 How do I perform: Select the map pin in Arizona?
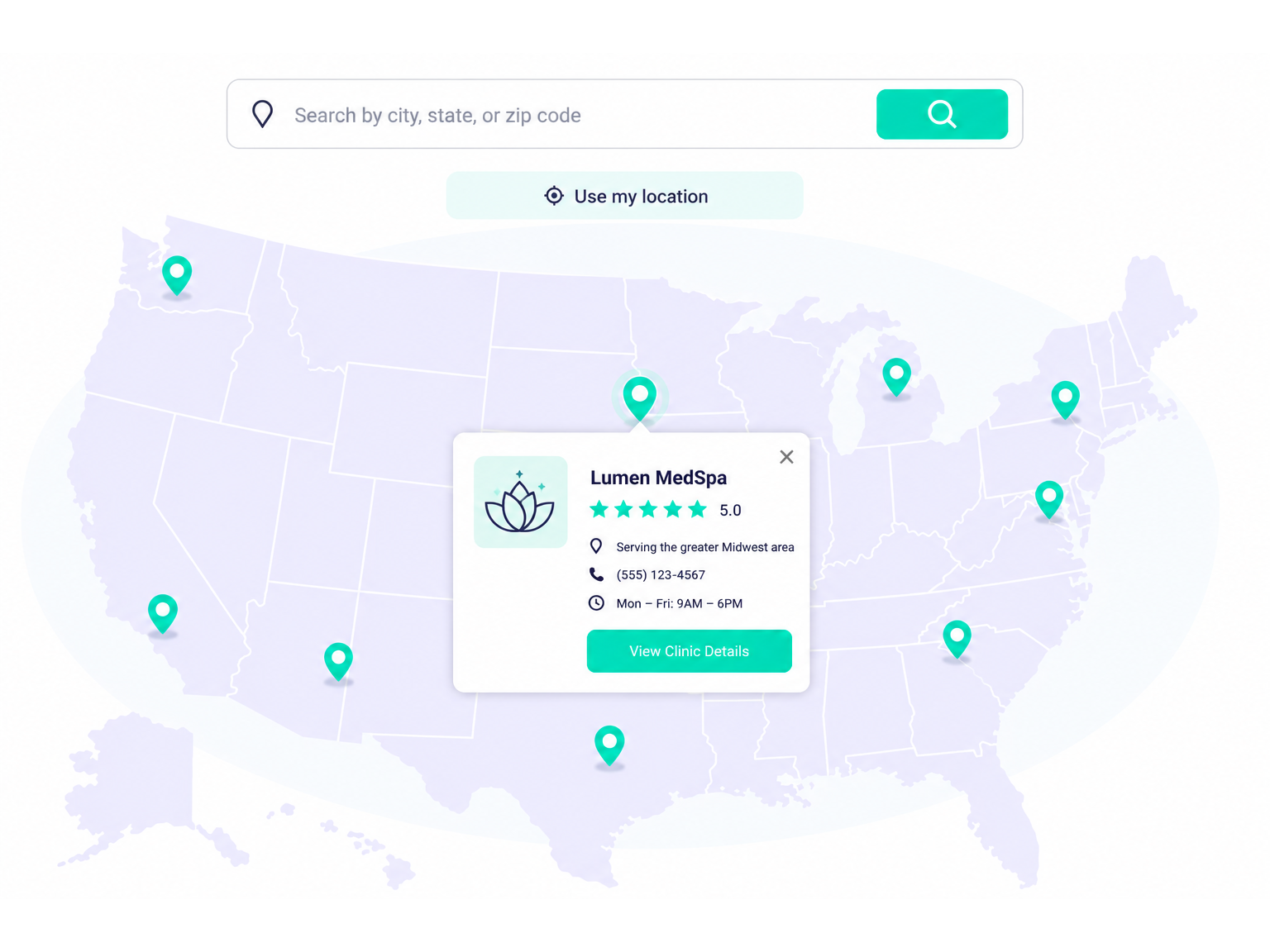click(338, 662)
